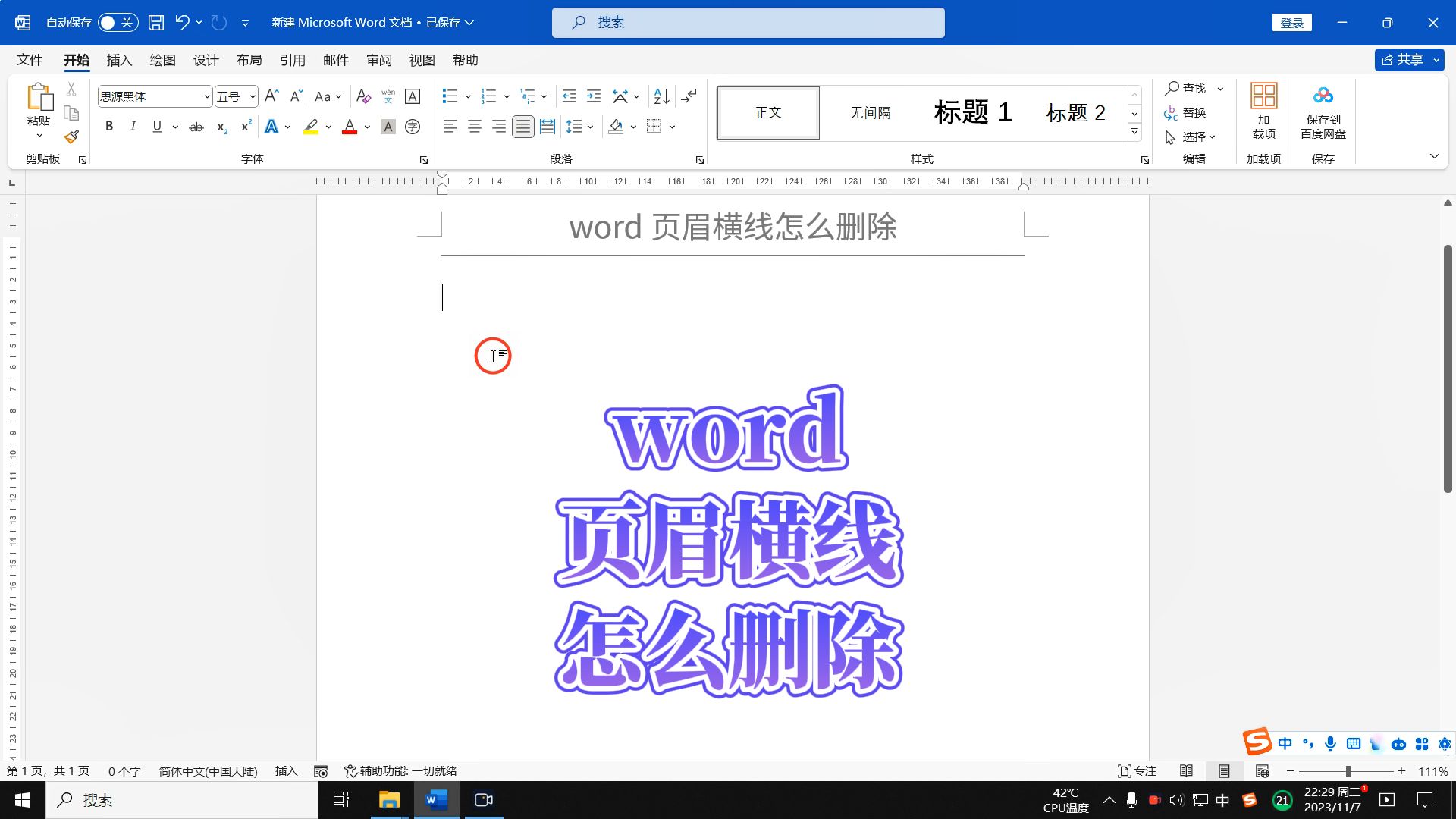Insert enclosed character icon
The image size is (1456, 819).
click(413, 127)
